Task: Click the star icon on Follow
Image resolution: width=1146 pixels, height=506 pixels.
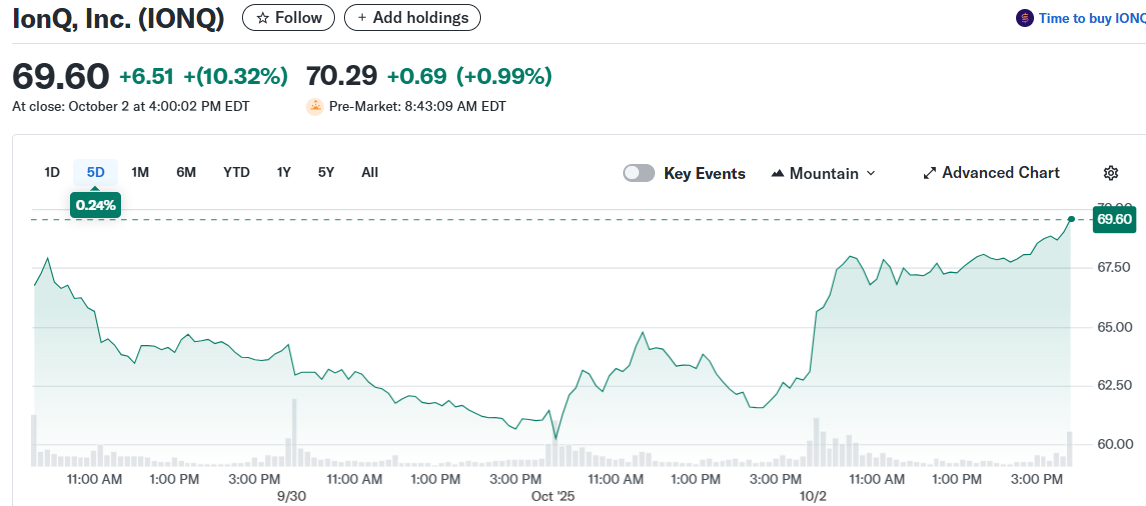Action: coord(263,18)
